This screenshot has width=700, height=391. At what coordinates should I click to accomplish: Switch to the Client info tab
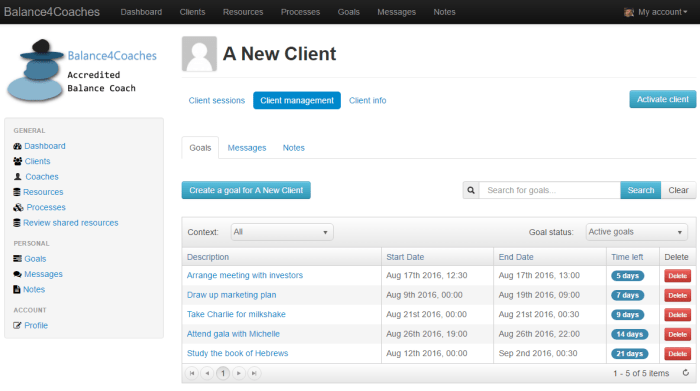[x=367, y=100]
